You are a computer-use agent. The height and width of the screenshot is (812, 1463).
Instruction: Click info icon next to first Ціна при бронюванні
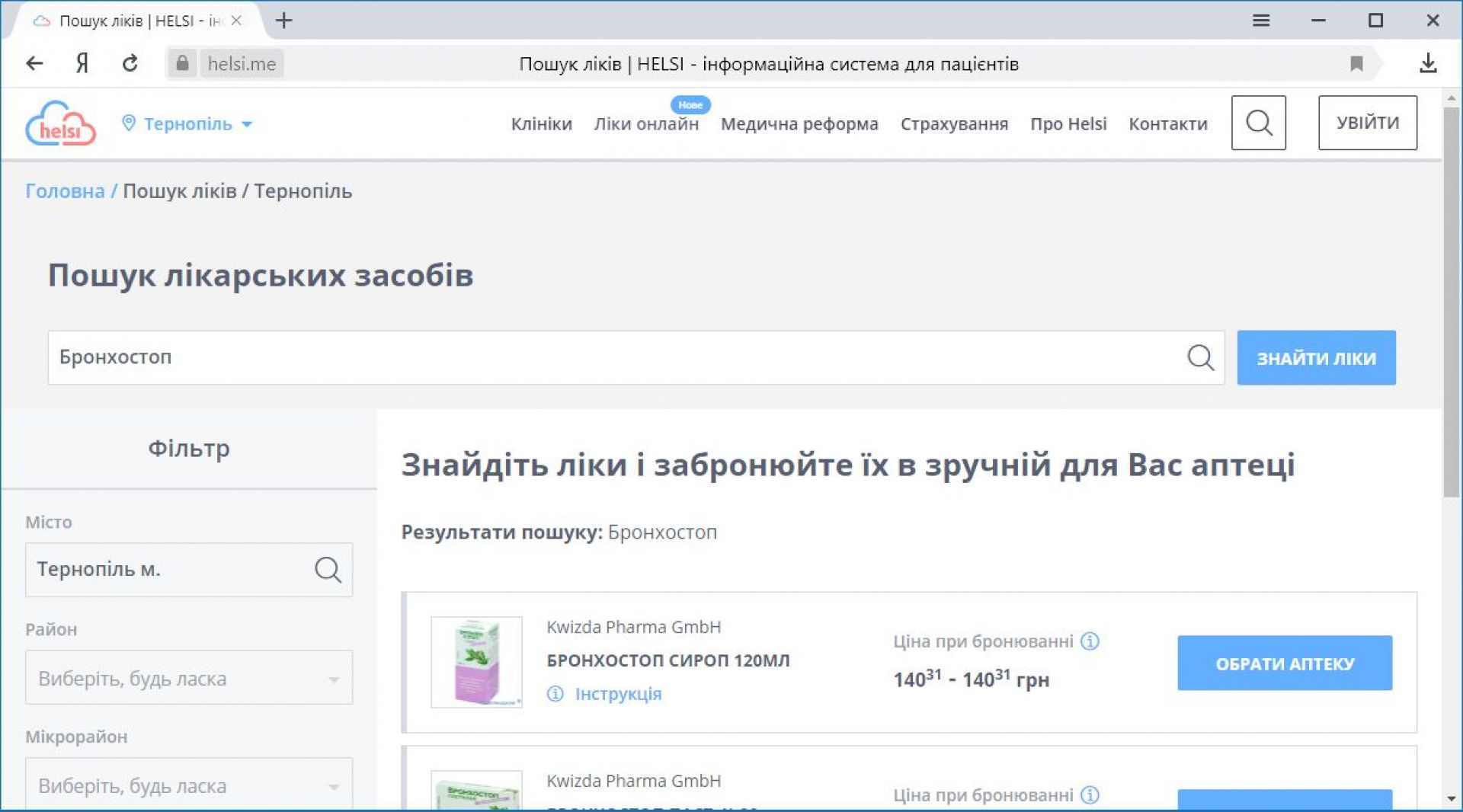(x=1090, y=641)
